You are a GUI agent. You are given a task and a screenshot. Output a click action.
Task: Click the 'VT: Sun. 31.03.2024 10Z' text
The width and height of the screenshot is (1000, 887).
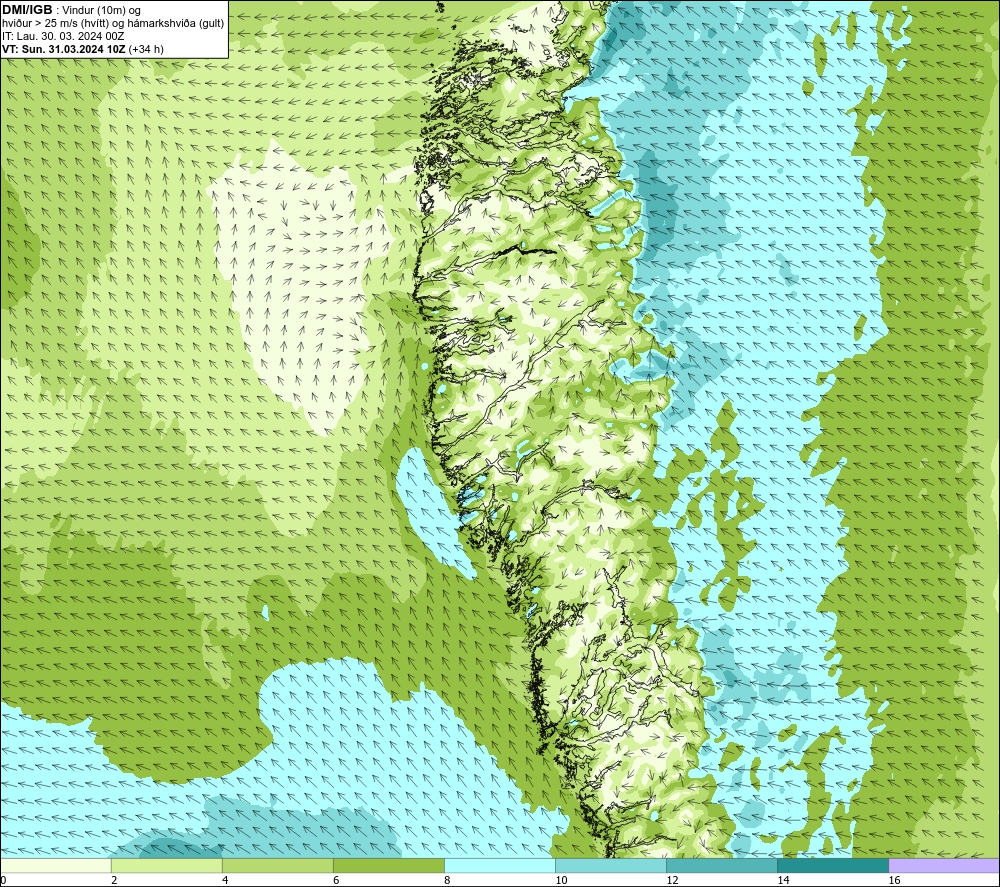pyautogui.click(x=64, y=49)
